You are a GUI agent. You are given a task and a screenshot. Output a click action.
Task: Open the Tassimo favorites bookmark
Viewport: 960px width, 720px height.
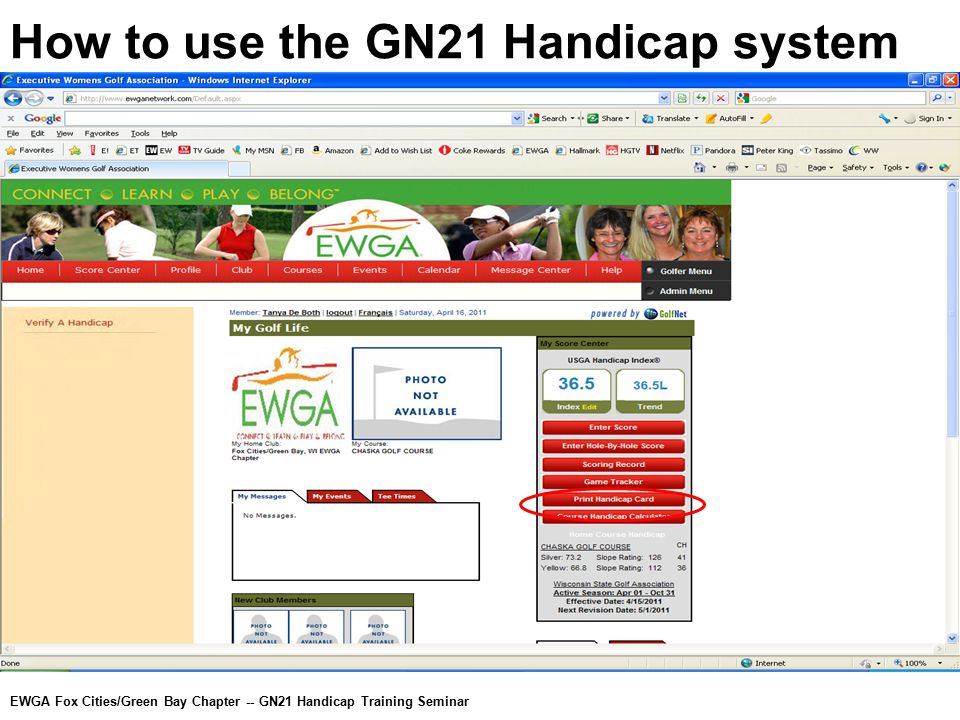[822, 150]
